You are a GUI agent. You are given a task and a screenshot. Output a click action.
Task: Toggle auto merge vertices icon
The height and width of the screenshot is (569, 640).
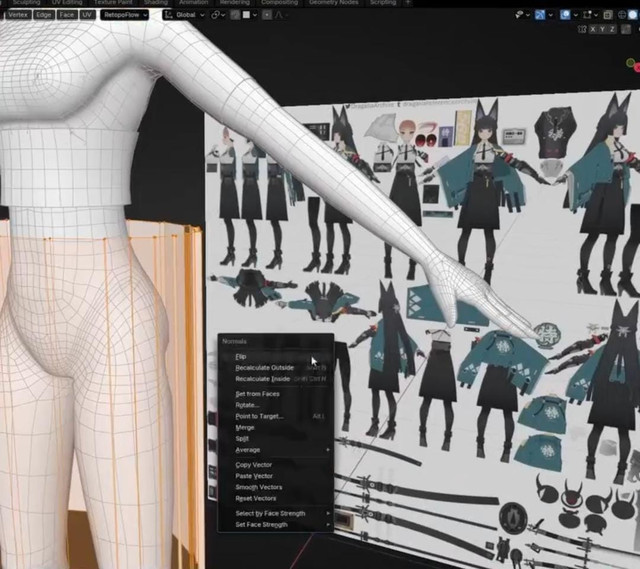(626, 29)
